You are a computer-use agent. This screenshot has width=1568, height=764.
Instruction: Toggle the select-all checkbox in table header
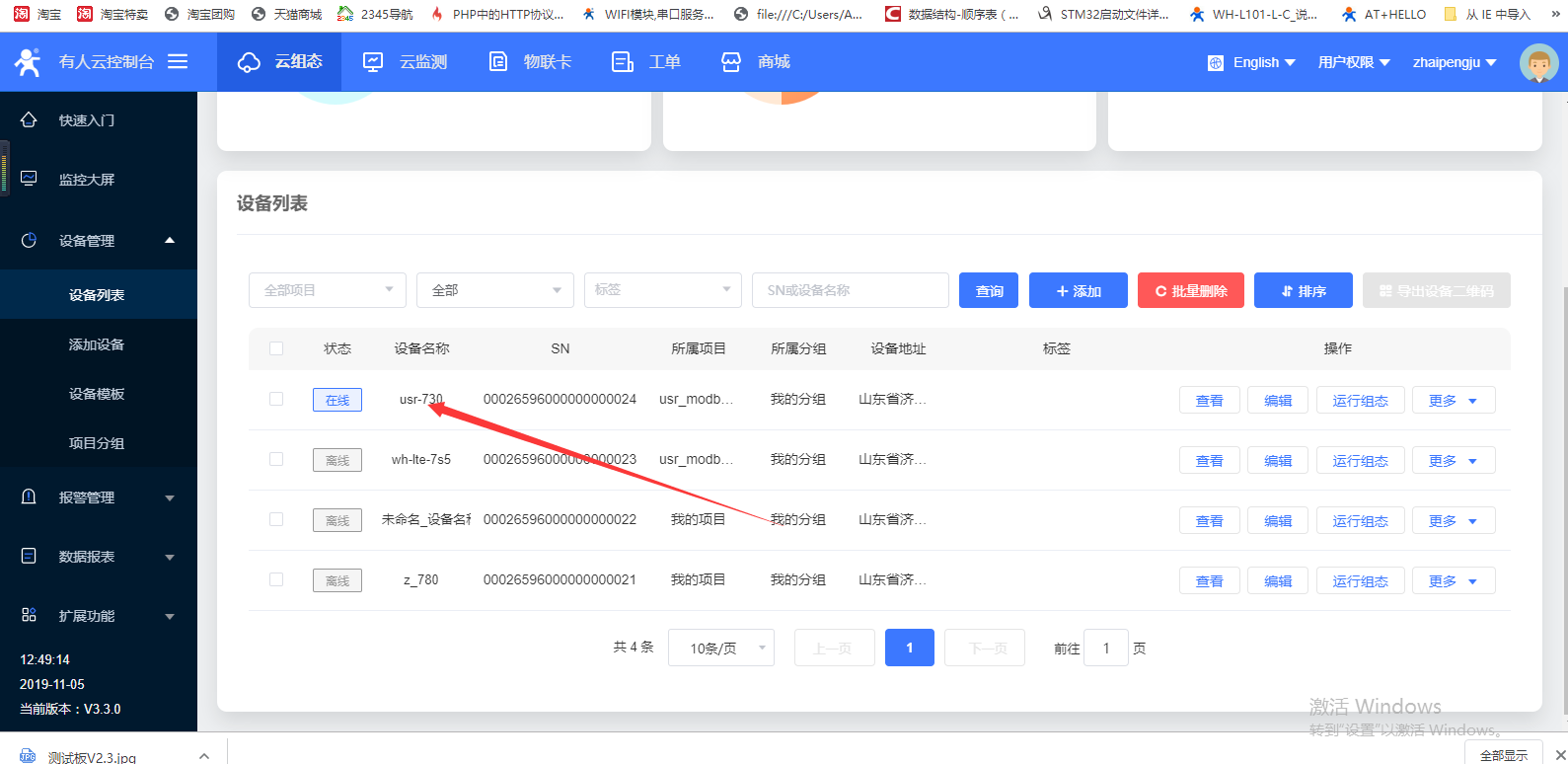point(276,348)
